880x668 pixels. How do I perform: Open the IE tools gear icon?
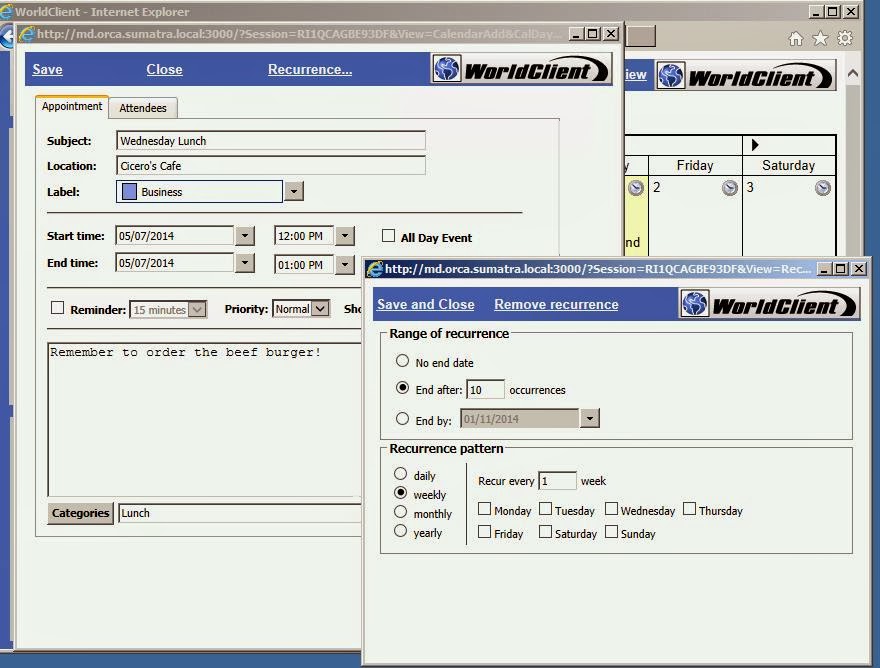click(845, 38)
